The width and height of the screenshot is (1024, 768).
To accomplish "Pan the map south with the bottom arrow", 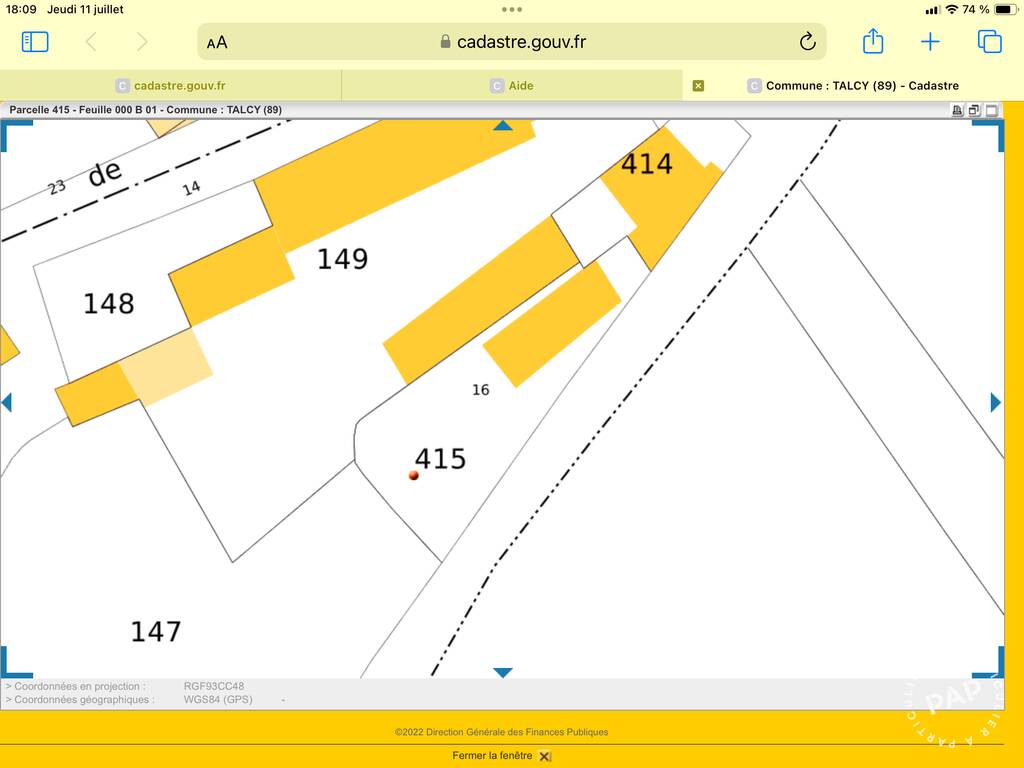I will click(x=502, y=673).
